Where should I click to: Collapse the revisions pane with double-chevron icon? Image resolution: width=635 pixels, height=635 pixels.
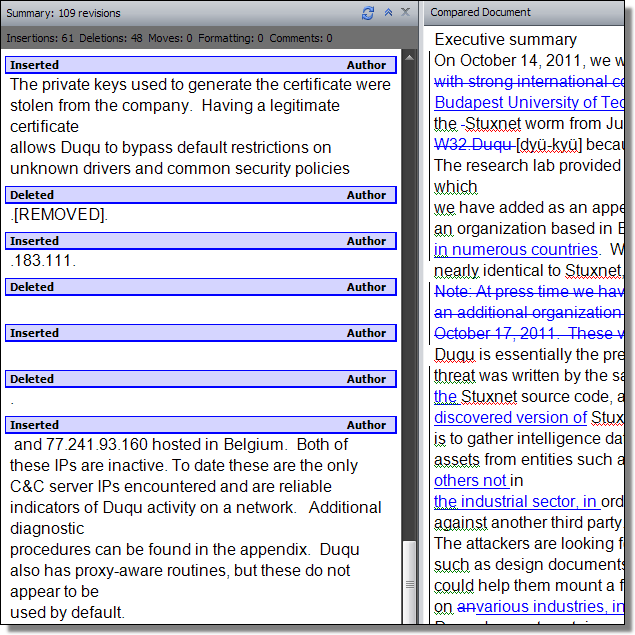coord(388,13)
